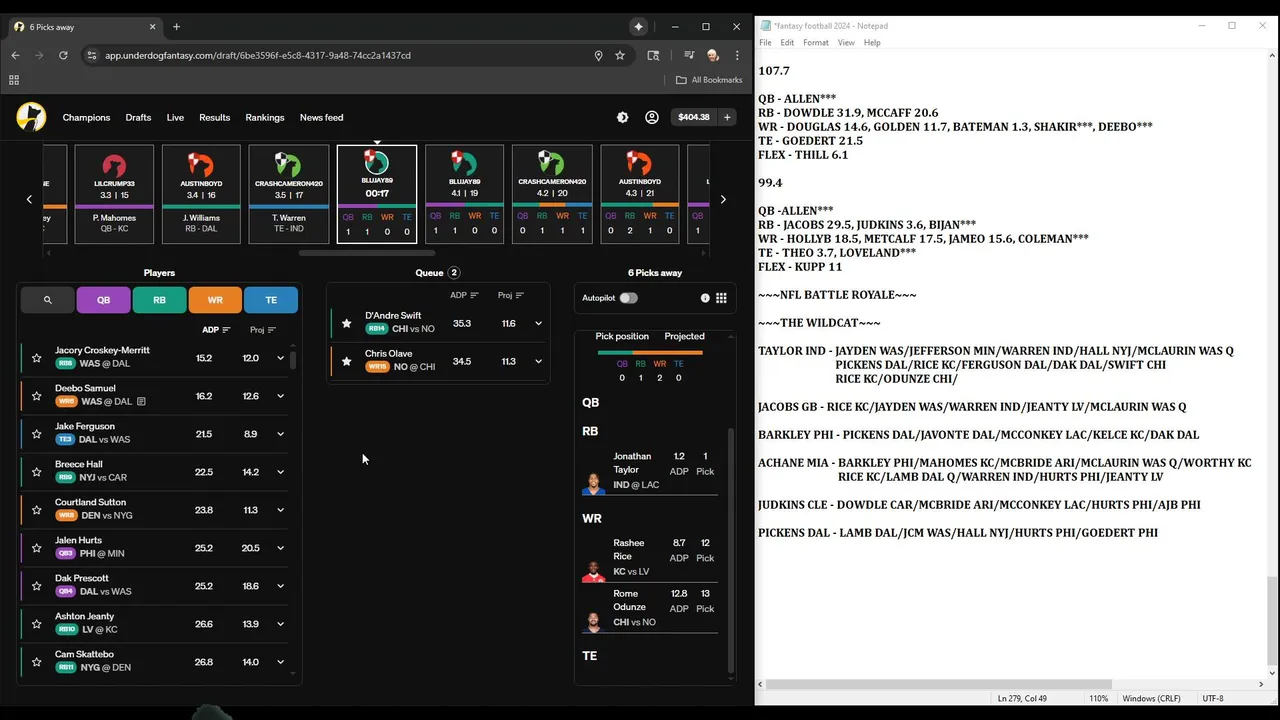This screenshot has width=1280, height=720.
Task: Click the plus icon beside $404.38 balance
Action: [x=727, y=117]
